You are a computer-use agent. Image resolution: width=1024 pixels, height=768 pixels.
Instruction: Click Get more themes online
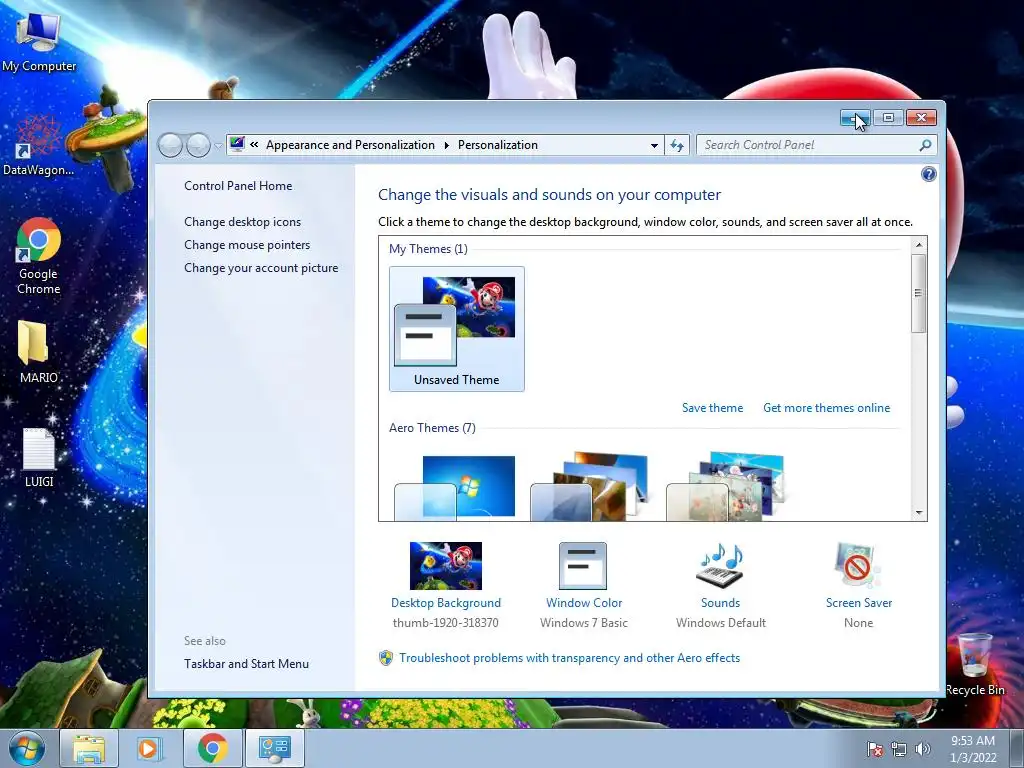pos(826,408)
